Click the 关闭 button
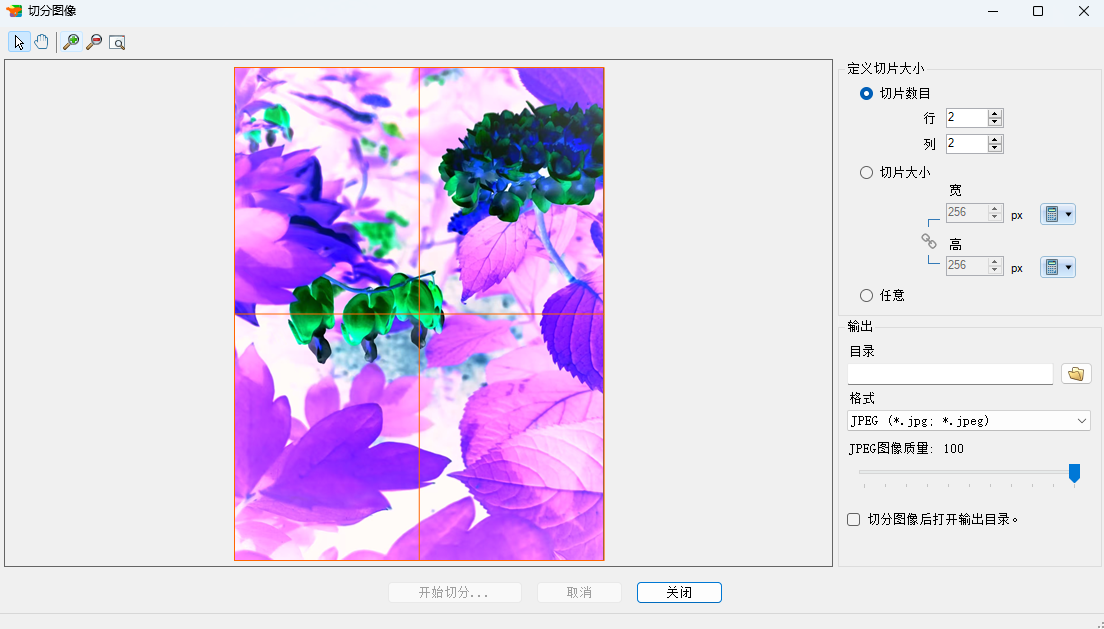The image size is (1104, 629). pos(679,593)
